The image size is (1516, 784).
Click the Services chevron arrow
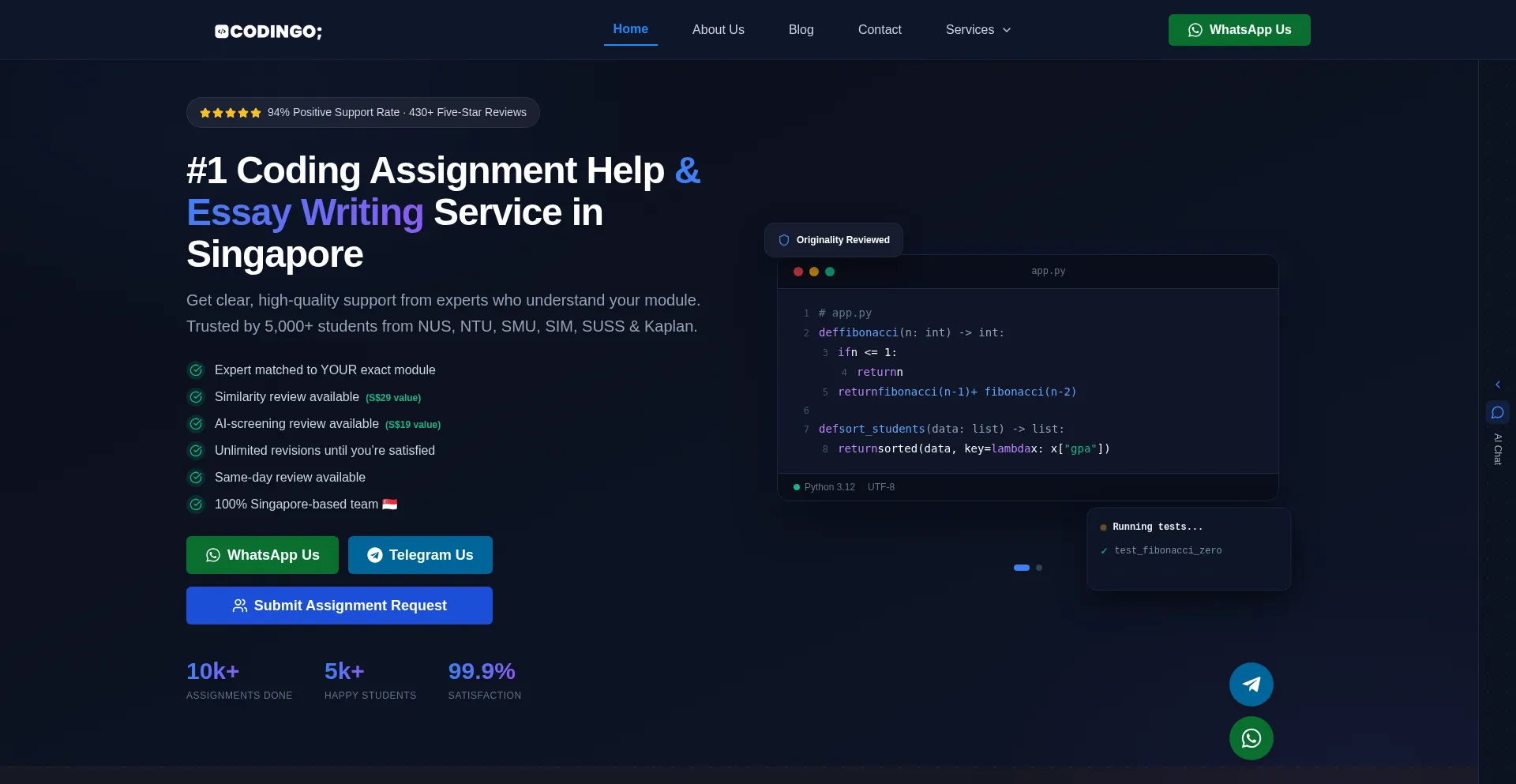1007,30
